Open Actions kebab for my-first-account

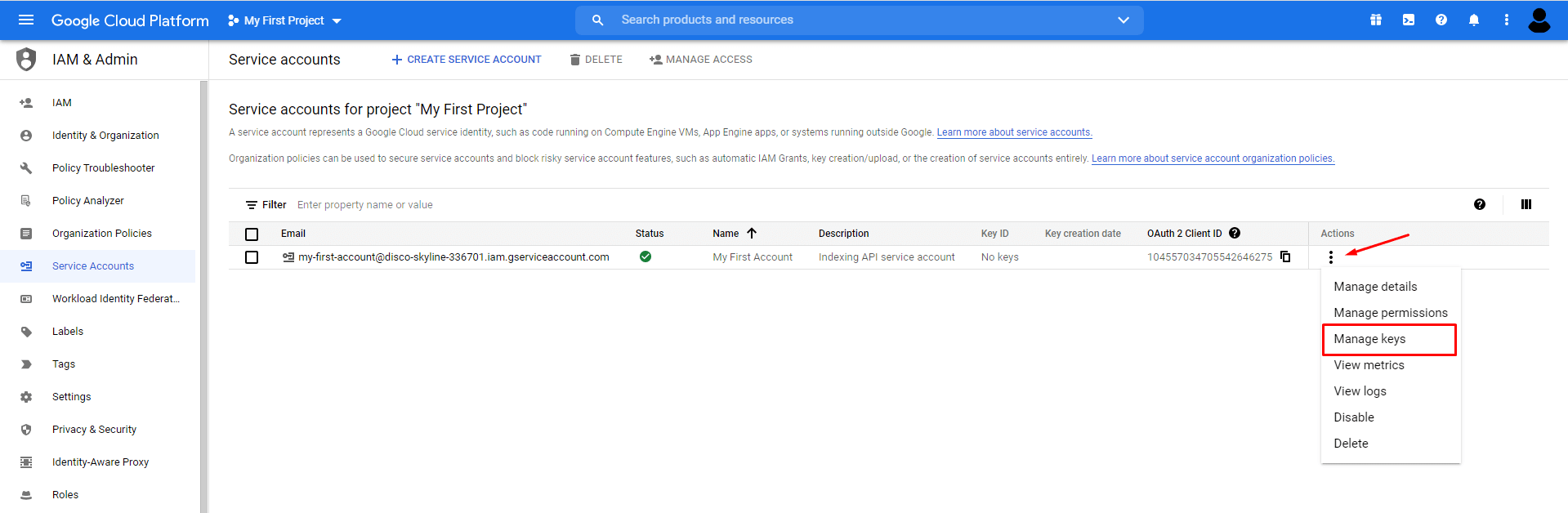click(x=1331, y=257)
